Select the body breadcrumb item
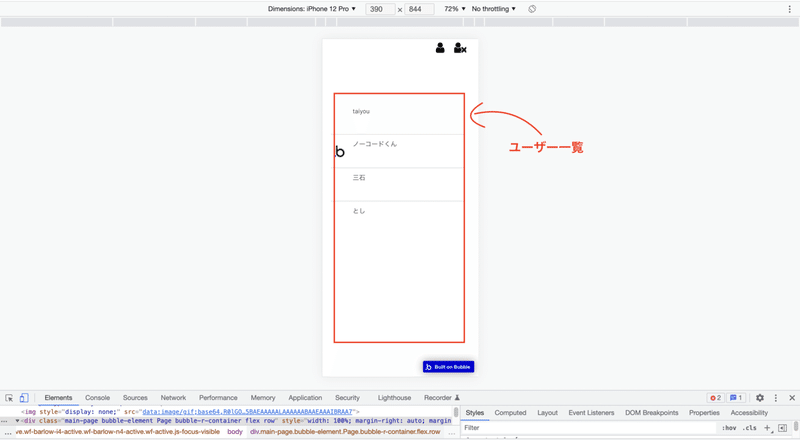This screenshot has width=800, height=440. coord(235,432)
